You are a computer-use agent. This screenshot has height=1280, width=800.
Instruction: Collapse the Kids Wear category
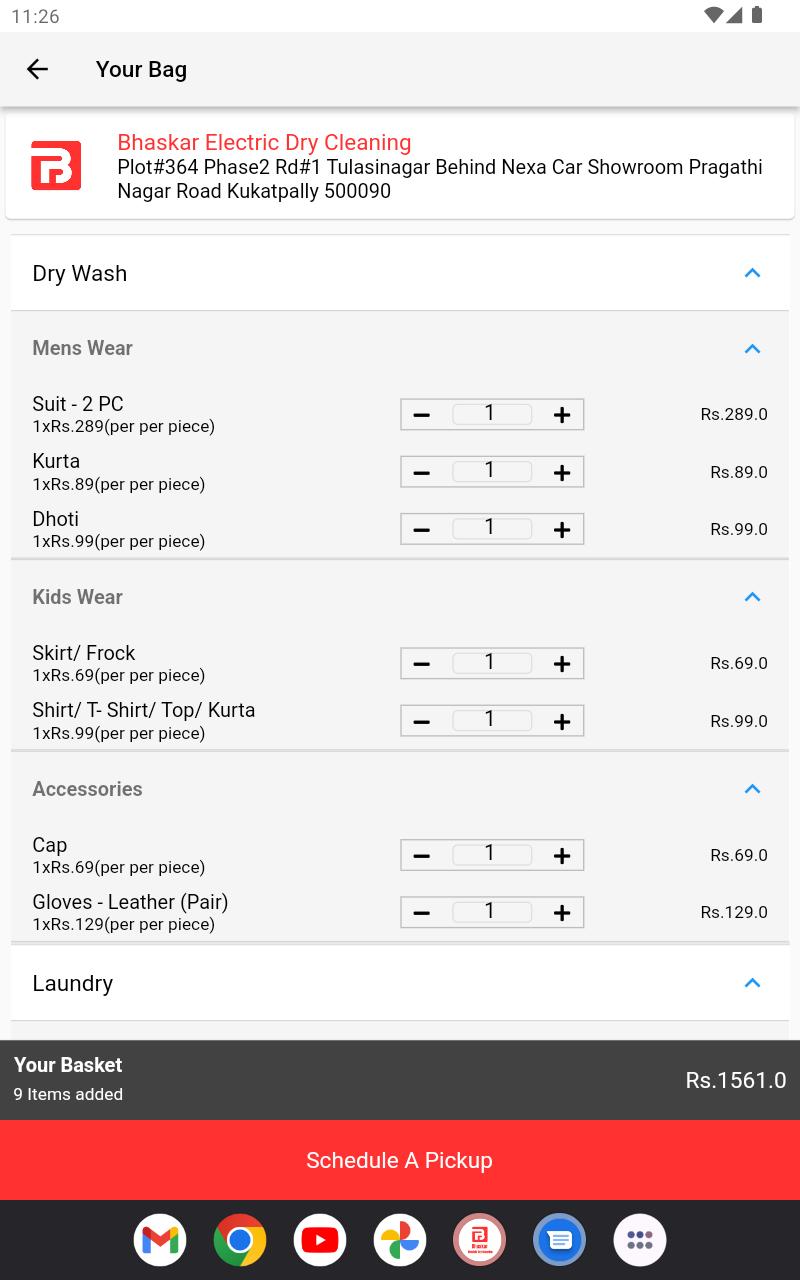tap(753, 597)
